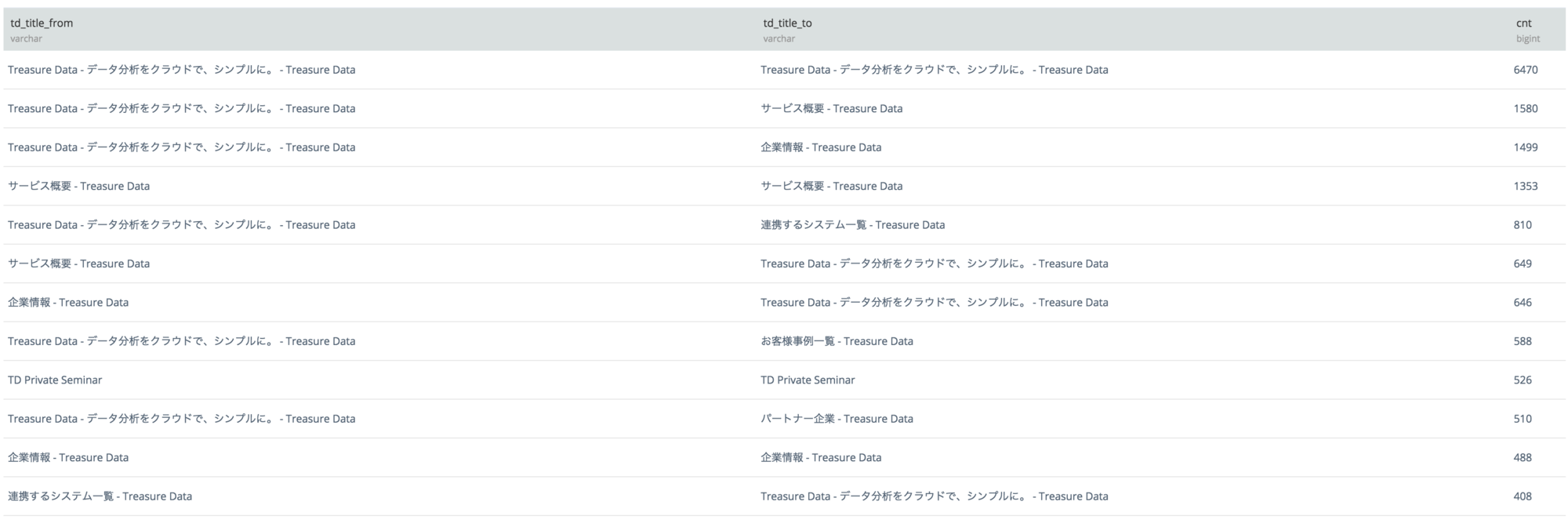This screenshot has width=1568, height=527.
Task: Select the cnt value 649
Action: pos(1522,263)
